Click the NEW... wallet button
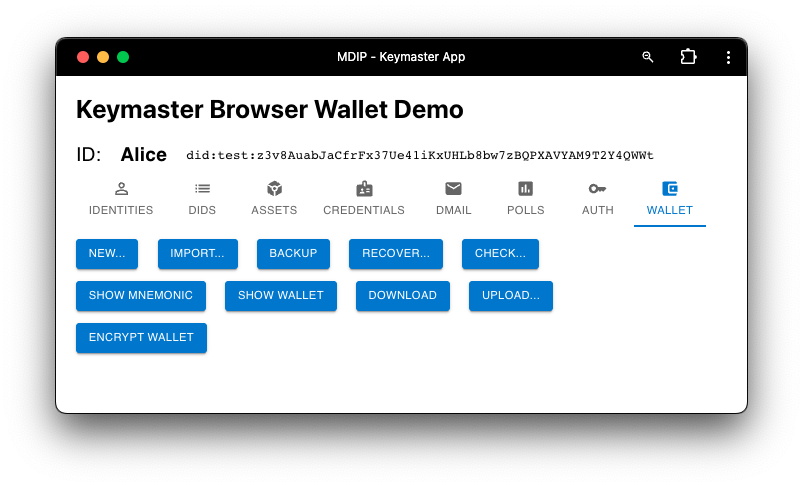 (x=107, y=254)
